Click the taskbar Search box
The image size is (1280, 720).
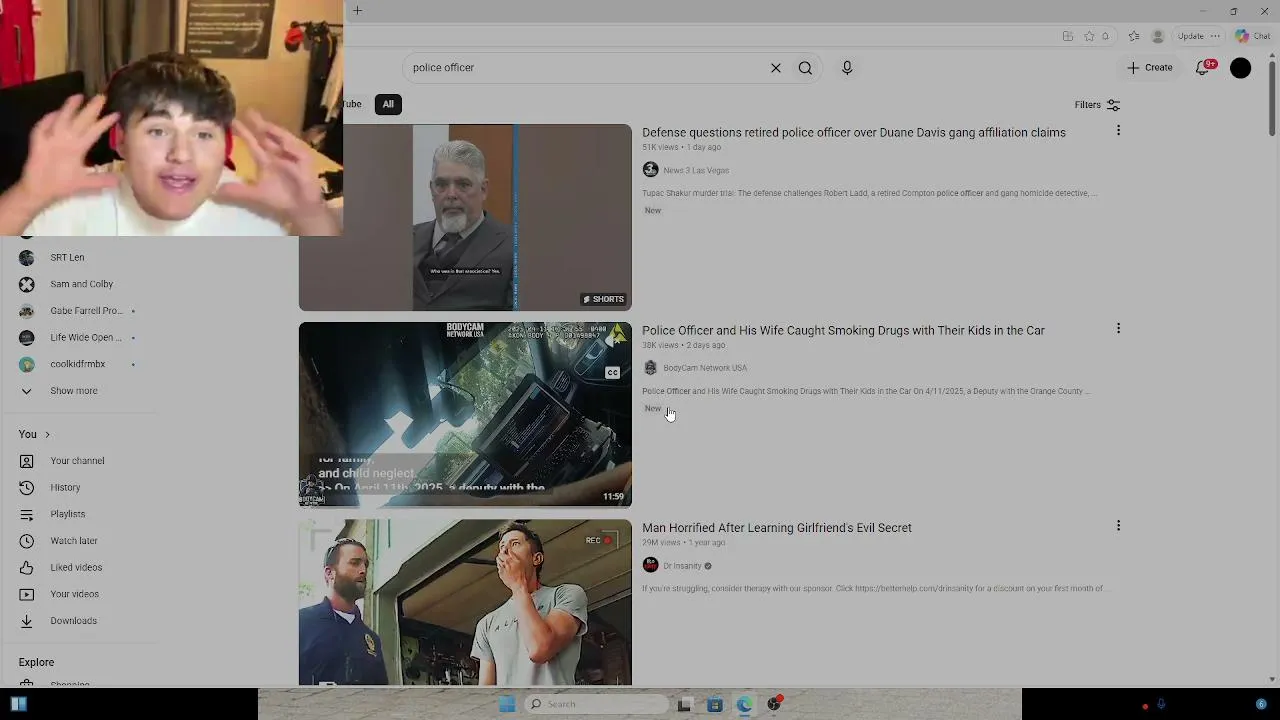click(597, 704)
